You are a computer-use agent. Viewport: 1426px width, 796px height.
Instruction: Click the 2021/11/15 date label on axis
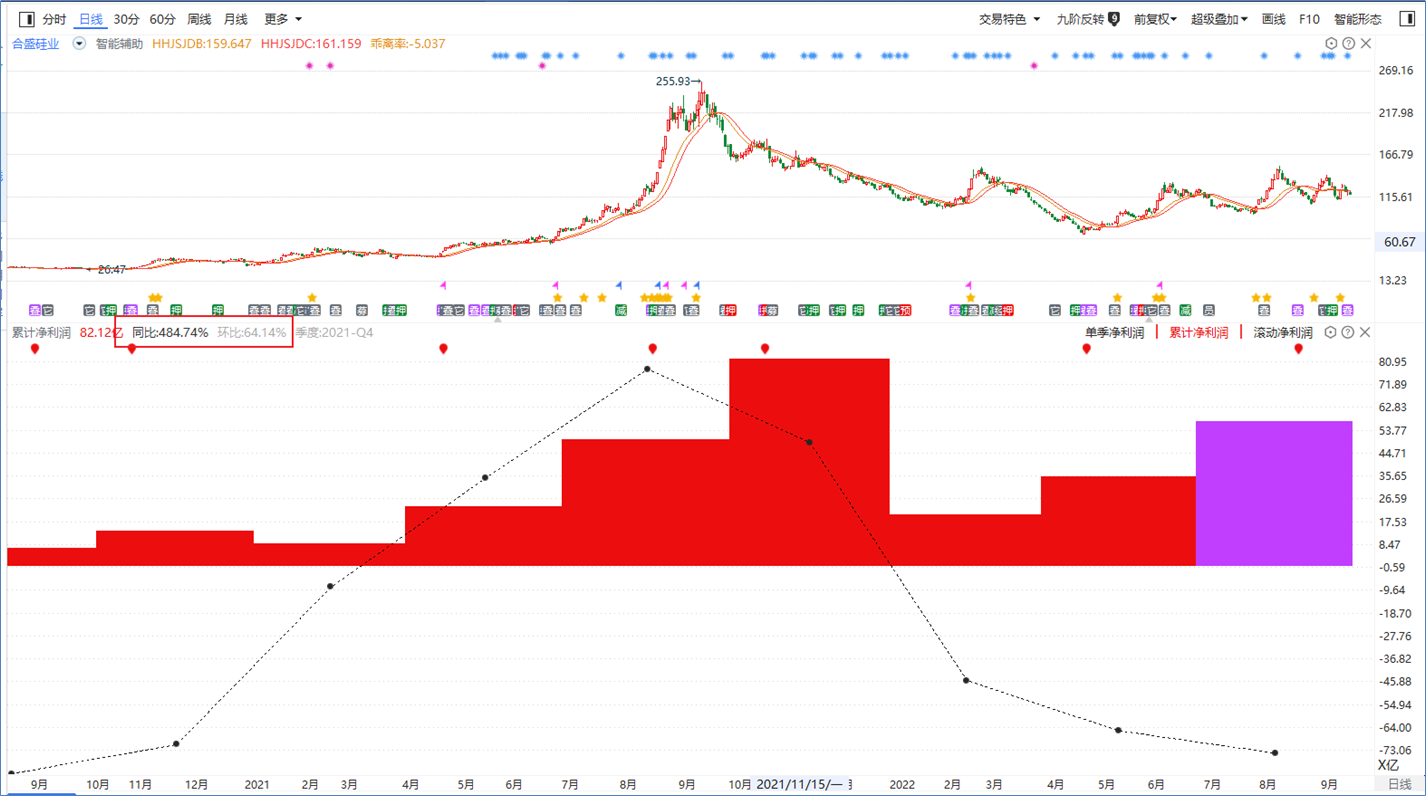point(798,785)
